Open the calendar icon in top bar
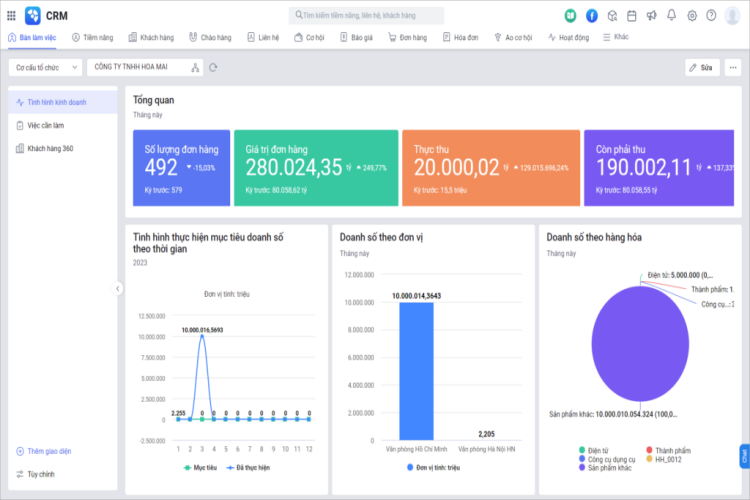This screenshot has width=750, height=500. tap(631, 15)
